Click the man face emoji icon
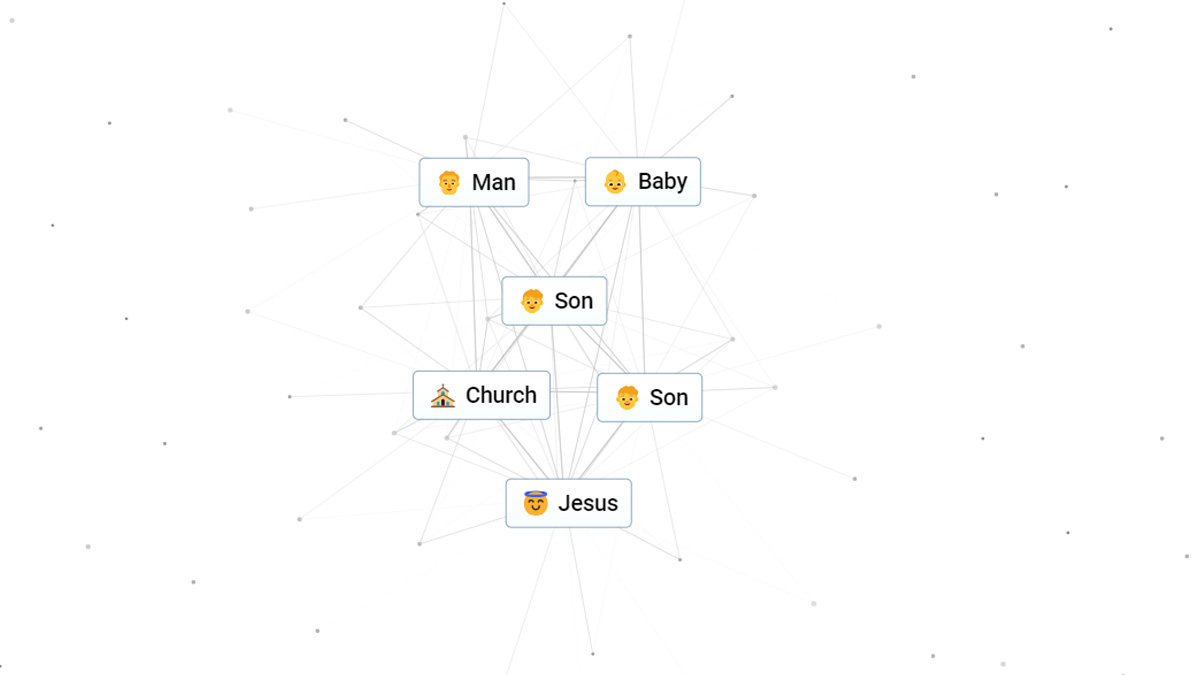The height and width of the screenshot is (675, 1200). pyautogui.click(x=449, y=182)
